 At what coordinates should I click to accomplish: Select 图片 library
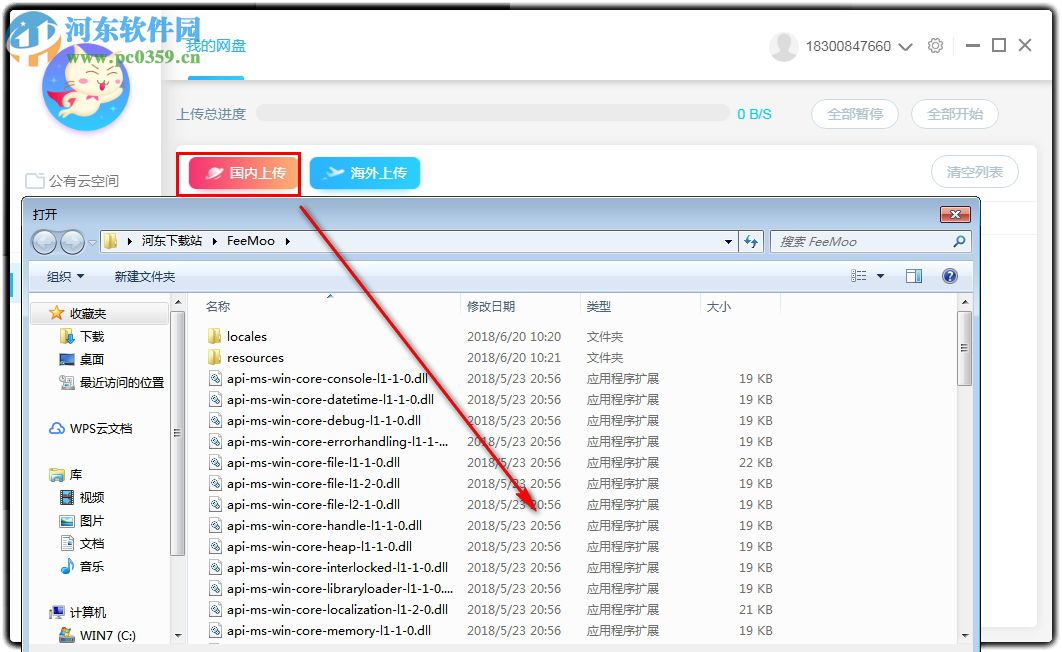[x=82, y=521]
